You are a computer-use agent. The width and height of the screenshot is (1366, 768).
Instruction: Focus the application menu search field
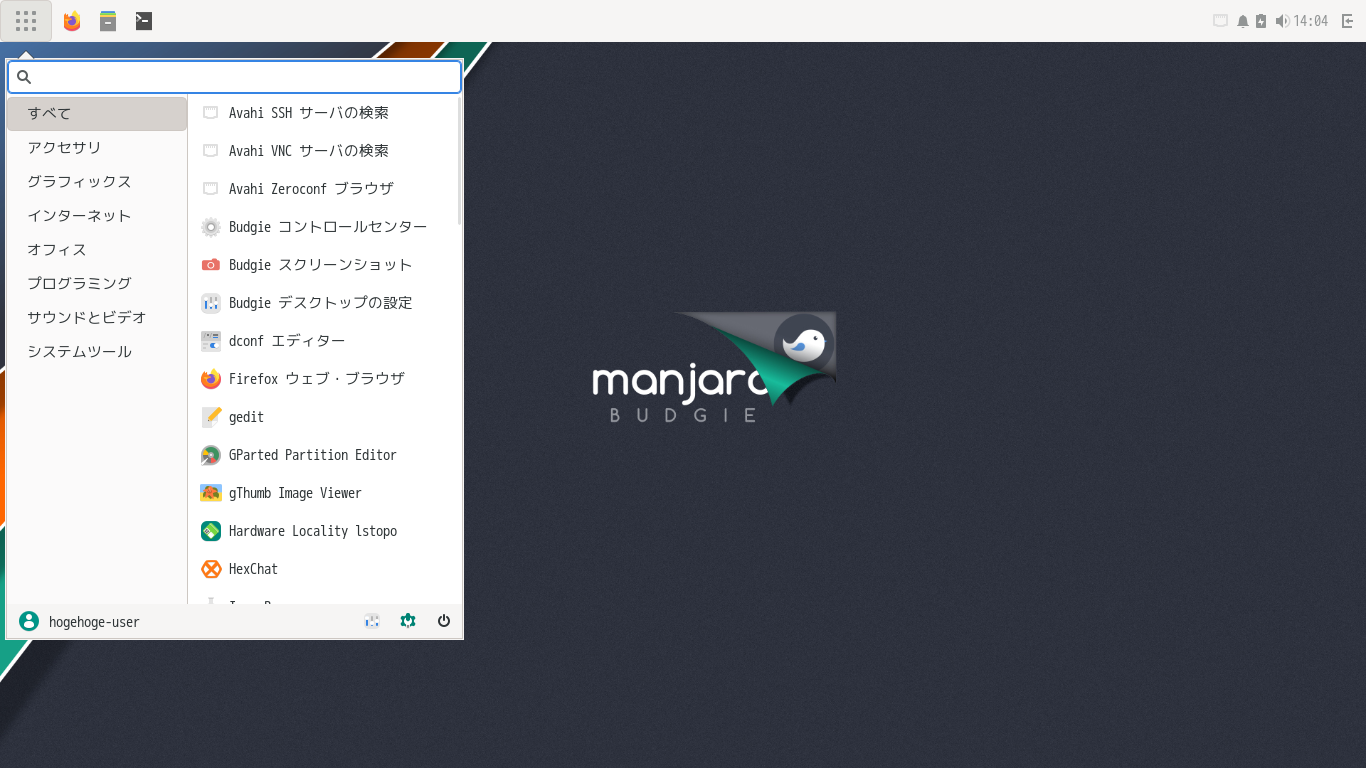(235, 77)
